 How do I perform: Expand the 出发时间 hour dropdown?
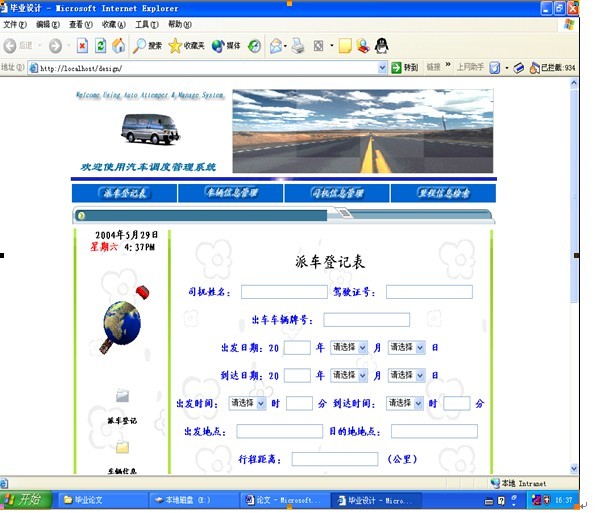coord(247,403)
